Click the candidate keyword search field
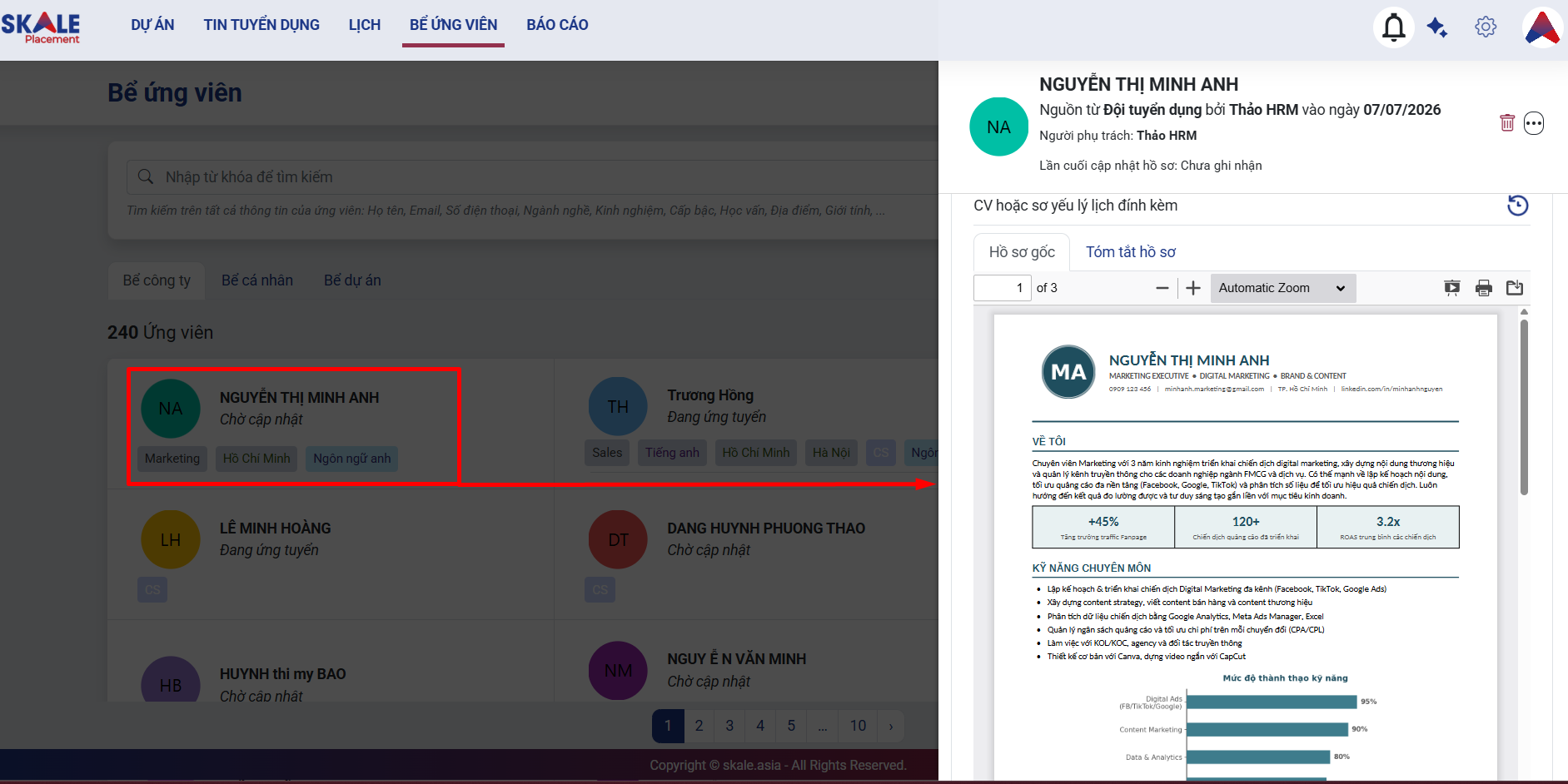1568x784 pixels. 533,176
